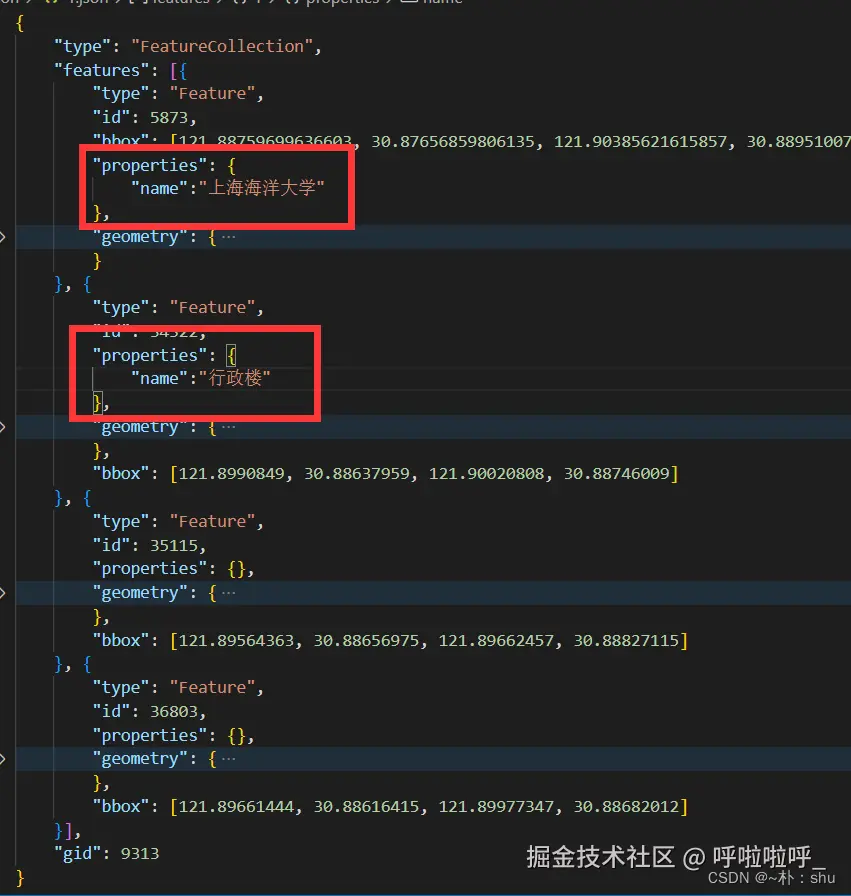The height and width of the screenshot is (896, 851).
Task: Click the id value 5873
Action: (169, 118)
